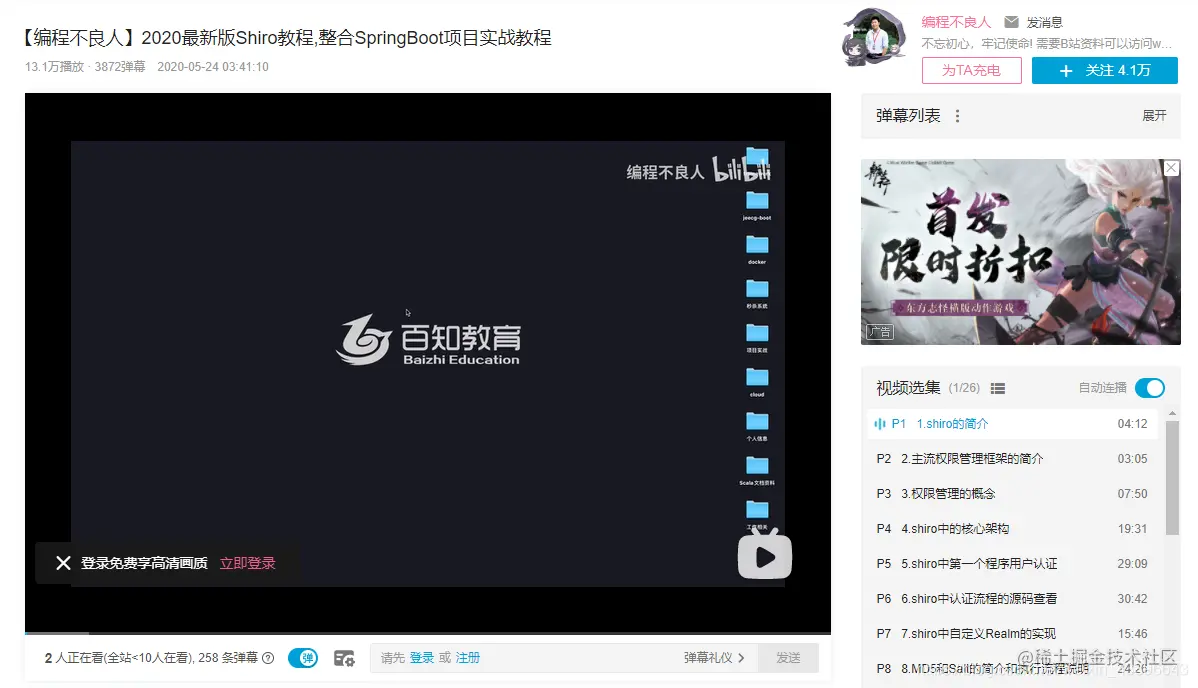Screen dimensions: 1198x688
Task: Click the video title text
Action: coord(287,37)
